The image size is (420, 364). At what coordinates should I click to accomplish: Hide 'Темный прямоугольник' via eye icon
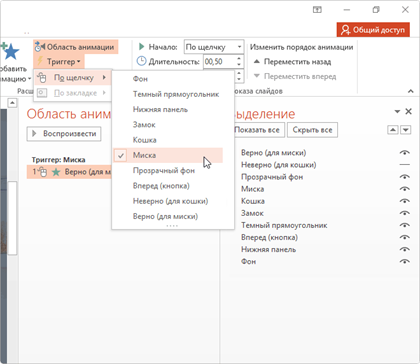(404, 225)
